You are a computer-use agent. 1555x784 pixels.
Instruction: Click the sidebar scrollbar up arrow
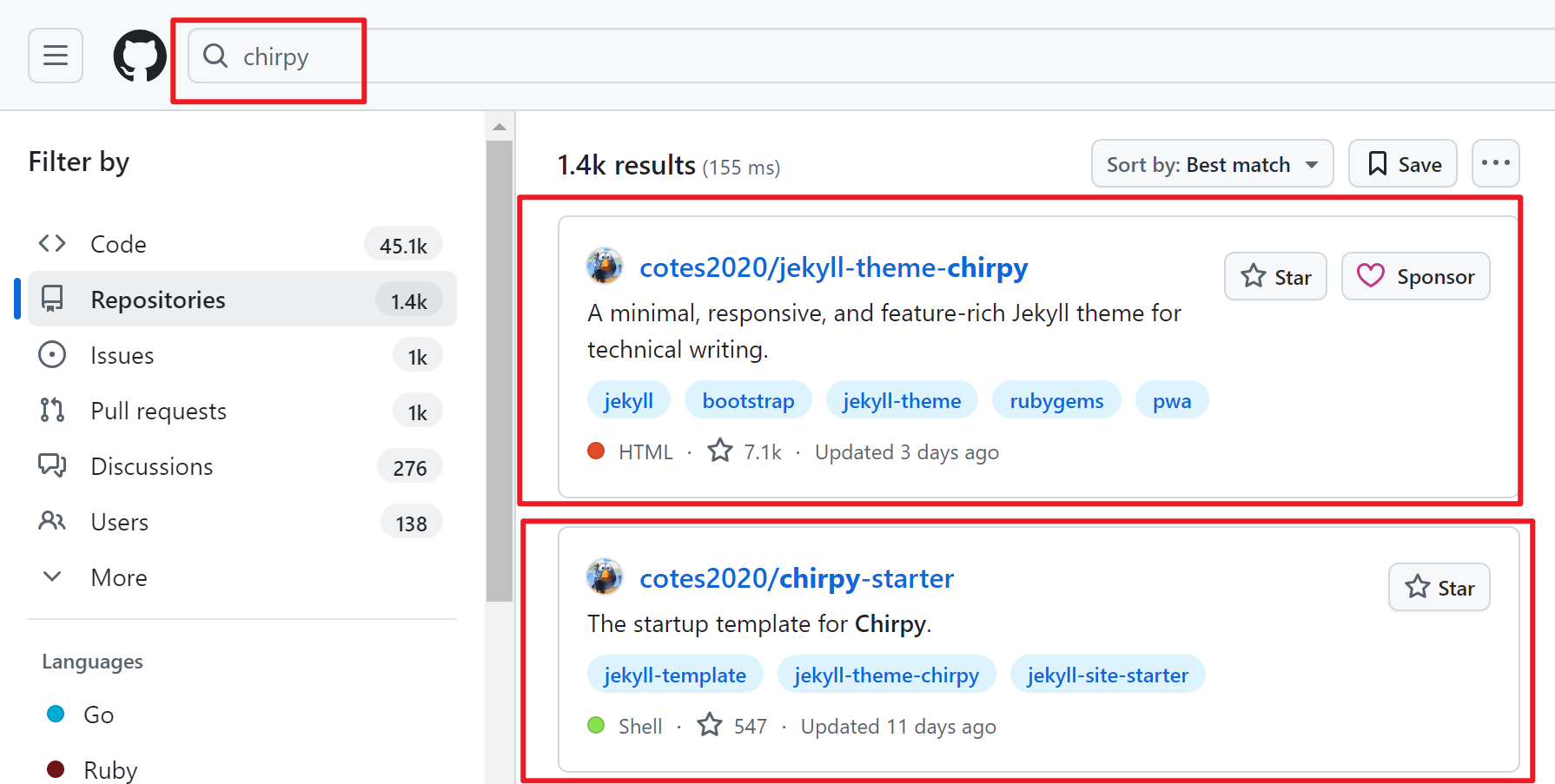coord(500,127)
